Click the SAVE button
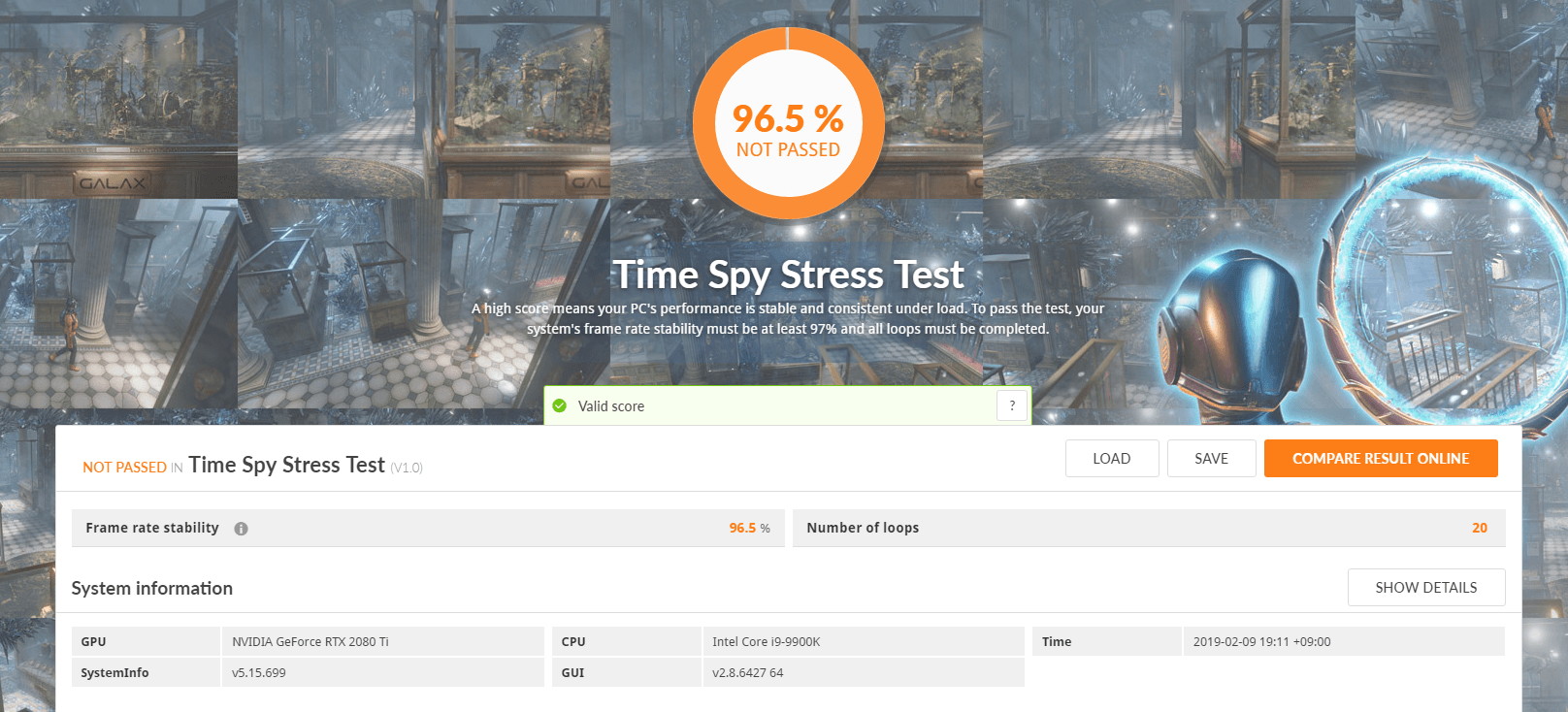 point(1212,459)
